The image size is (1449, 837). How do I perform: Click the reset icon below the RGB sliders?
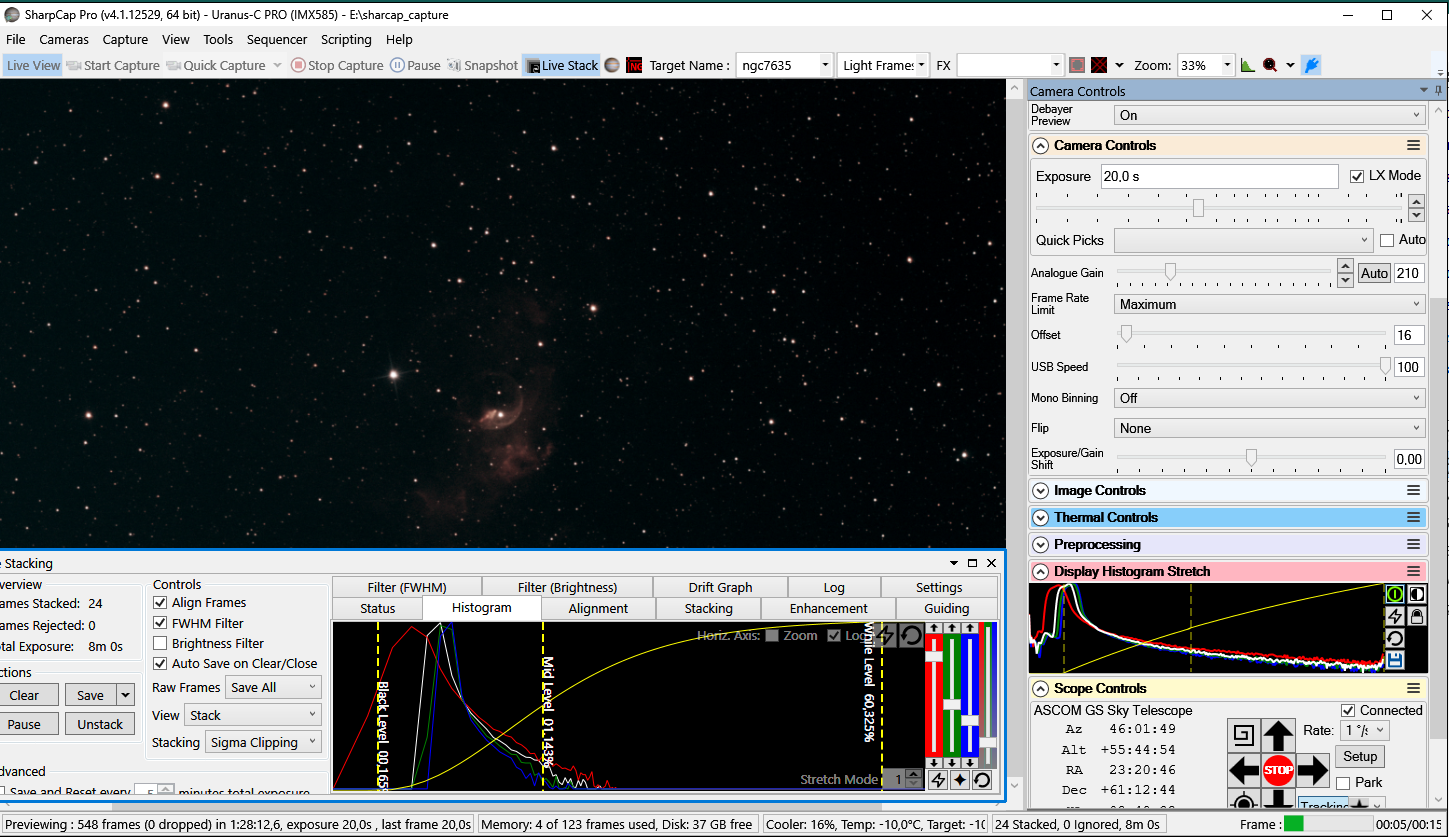point(982,780)
